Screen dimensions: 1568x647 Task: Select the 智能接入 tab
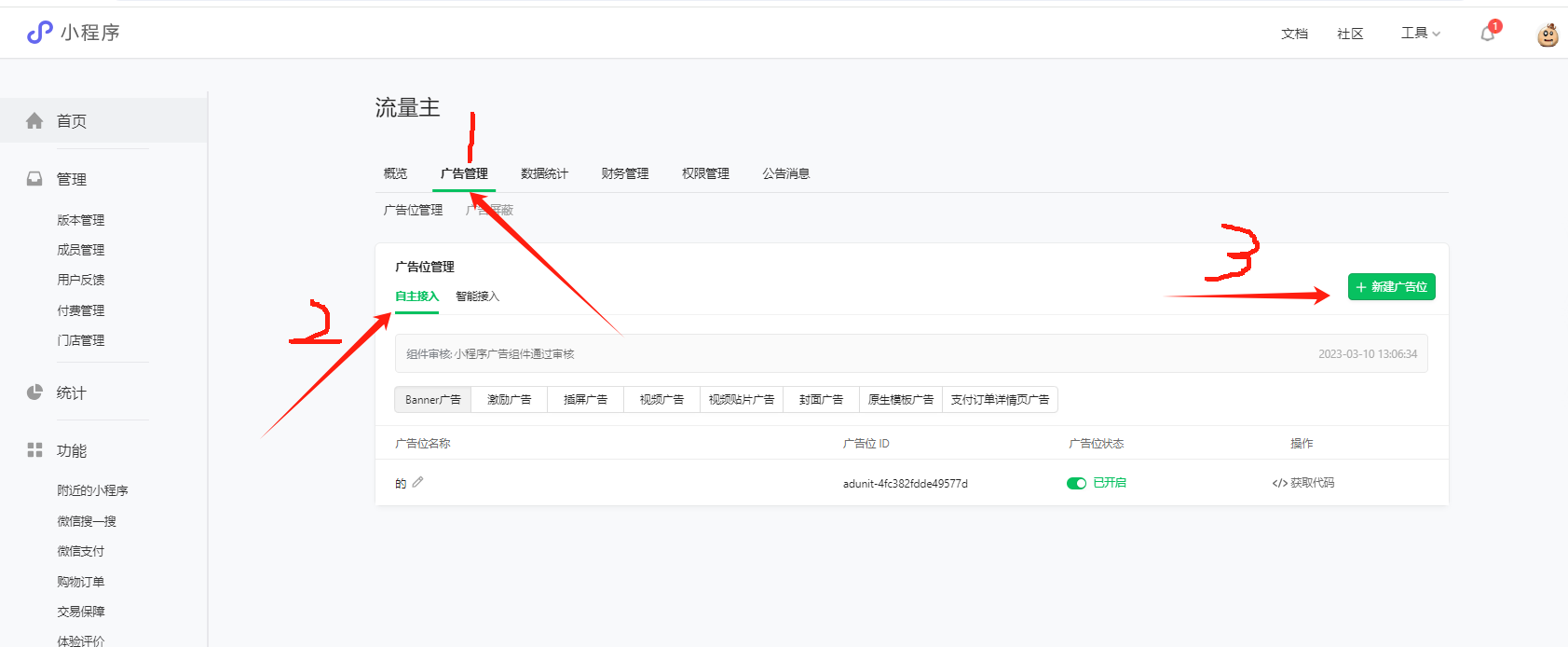[x=477, y=296]
